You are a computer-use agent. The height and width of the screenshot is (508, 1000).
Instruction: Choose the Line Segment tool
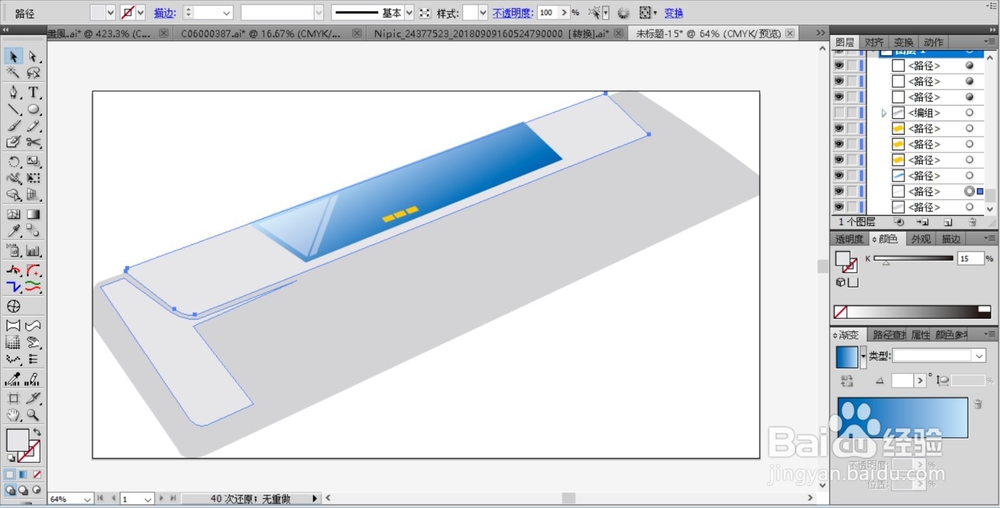click(x=13, y=110)
